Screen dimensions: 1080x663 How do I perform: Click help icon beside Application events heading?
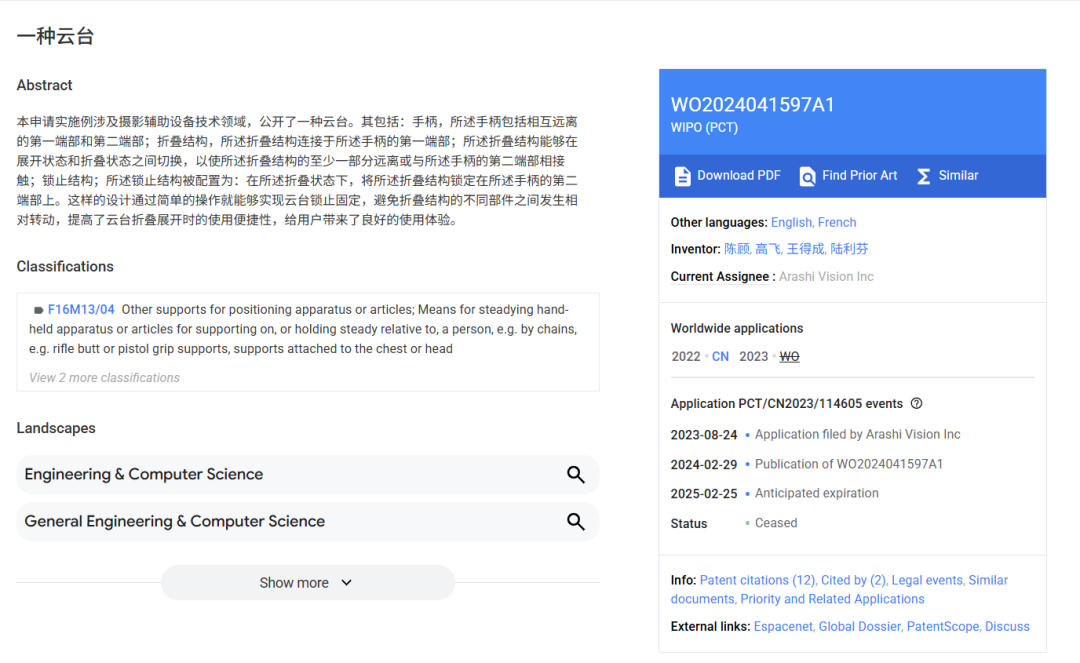point(916,404)
